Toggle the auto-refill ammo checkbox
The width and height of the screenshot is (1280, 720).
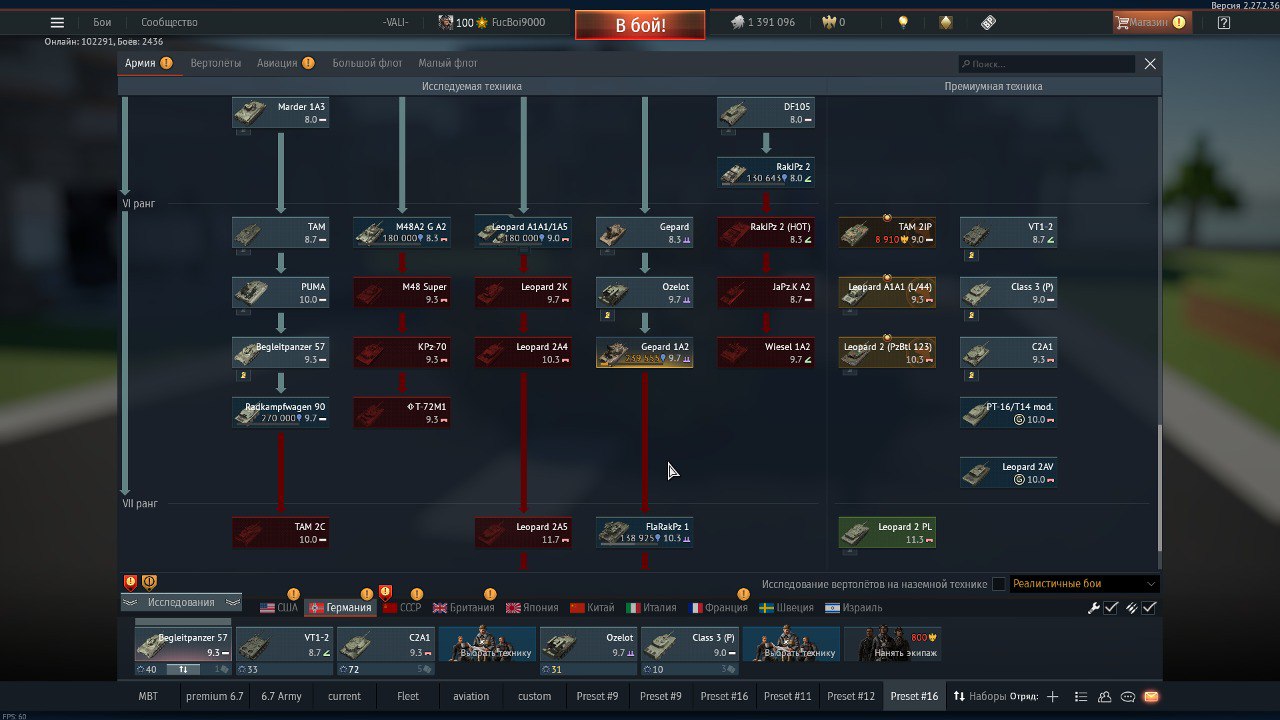point(1149,608)
